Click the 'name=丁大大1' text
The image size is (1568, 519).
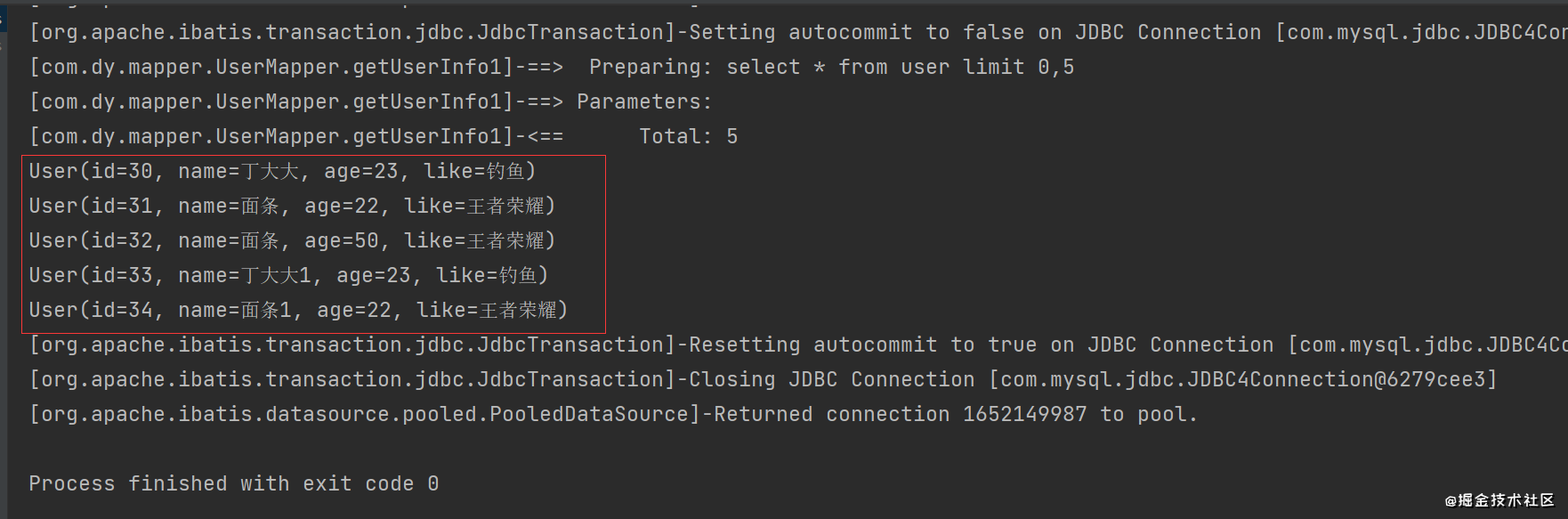click(245, 276)
